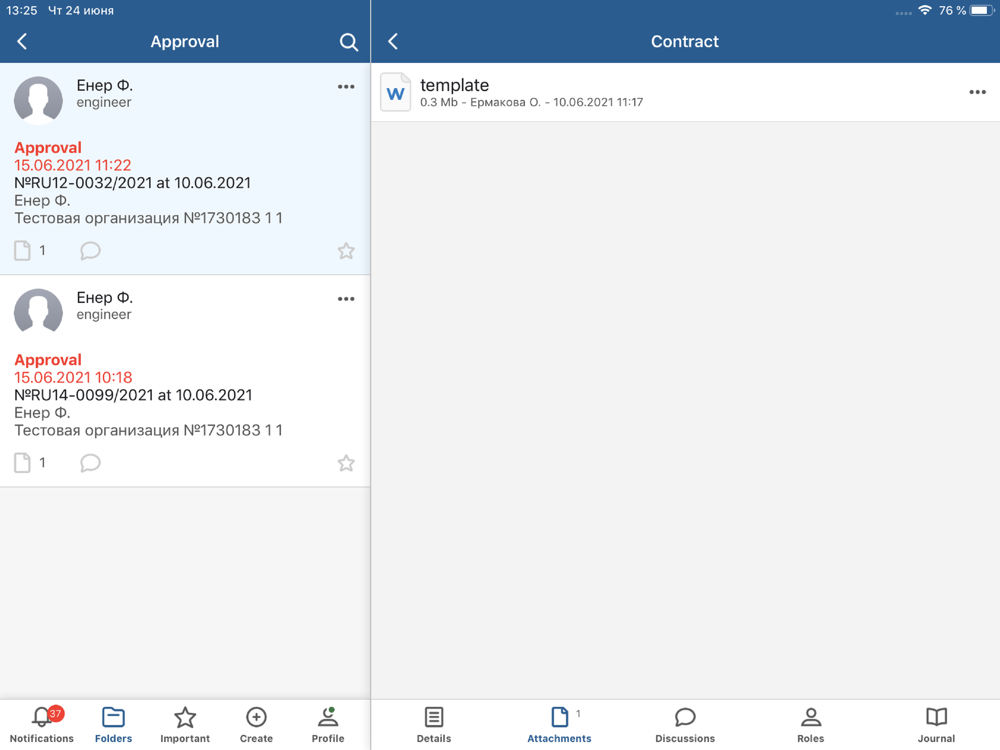Go back from the Approval list
This screenshot has width=1000, height=750.
click(22, 41)
